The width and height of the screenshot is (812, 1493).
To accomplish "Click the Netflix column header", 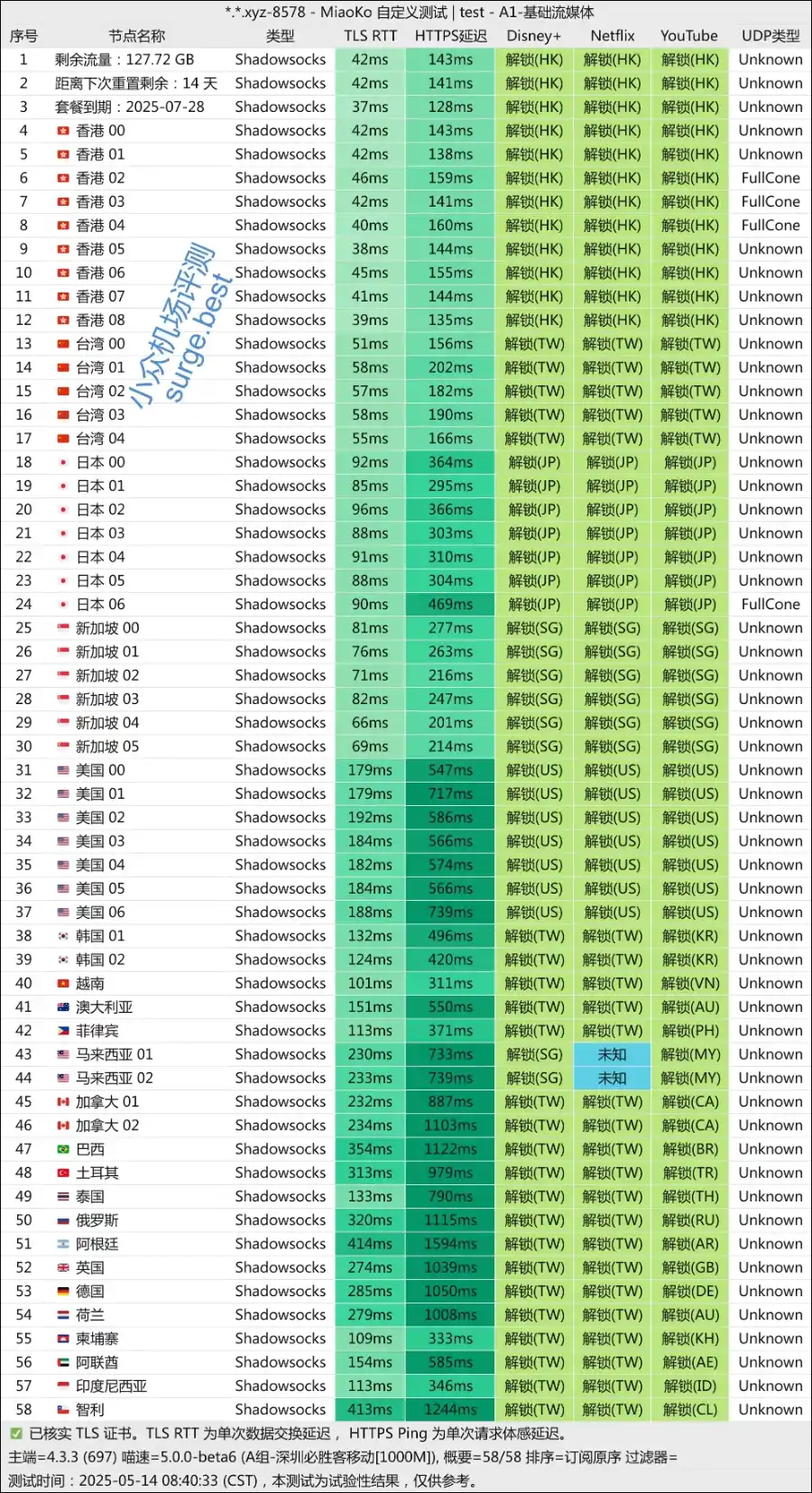I will pos(613,36).
